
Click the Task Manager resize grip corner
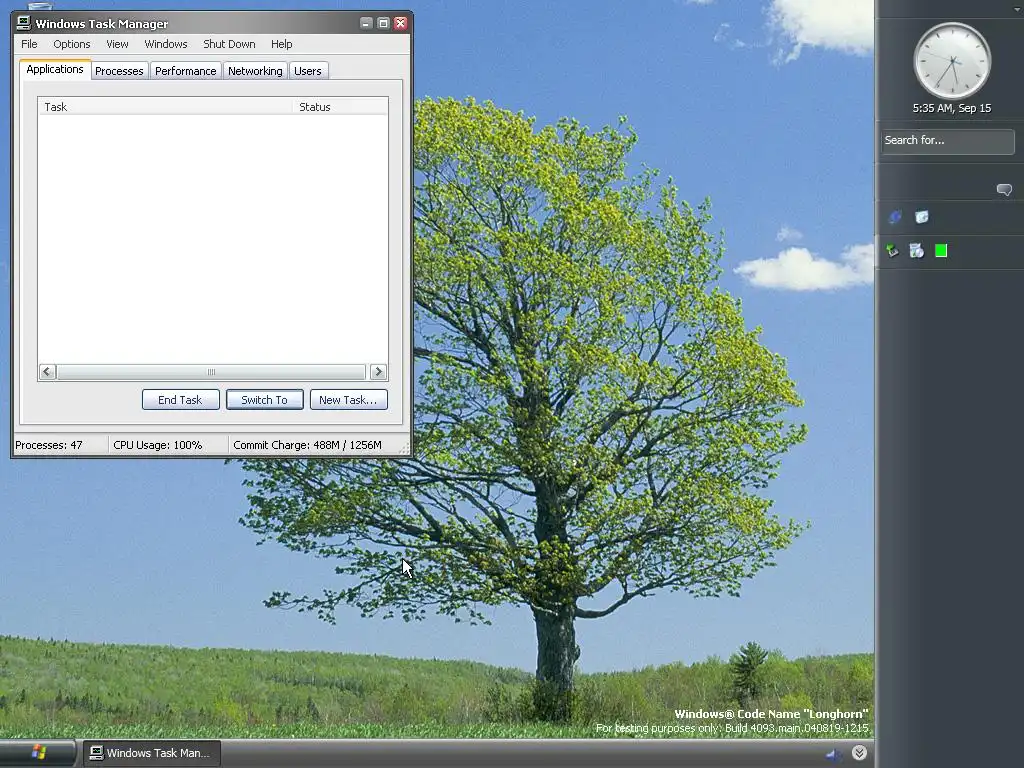404,448
